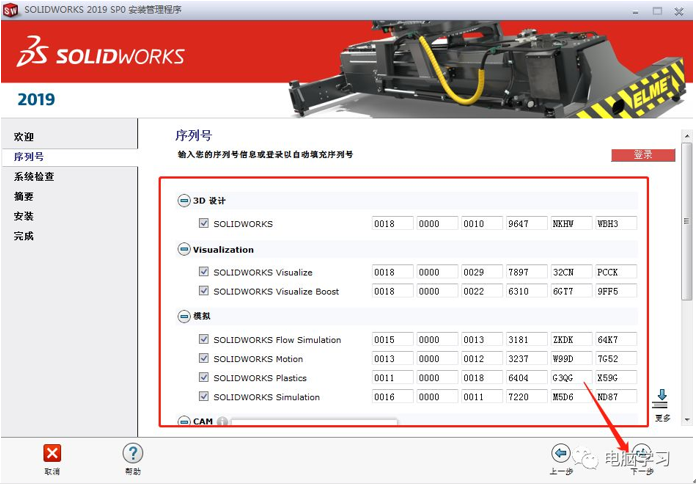Click Flow Simulation field containing 0015

tap(392, 339)
